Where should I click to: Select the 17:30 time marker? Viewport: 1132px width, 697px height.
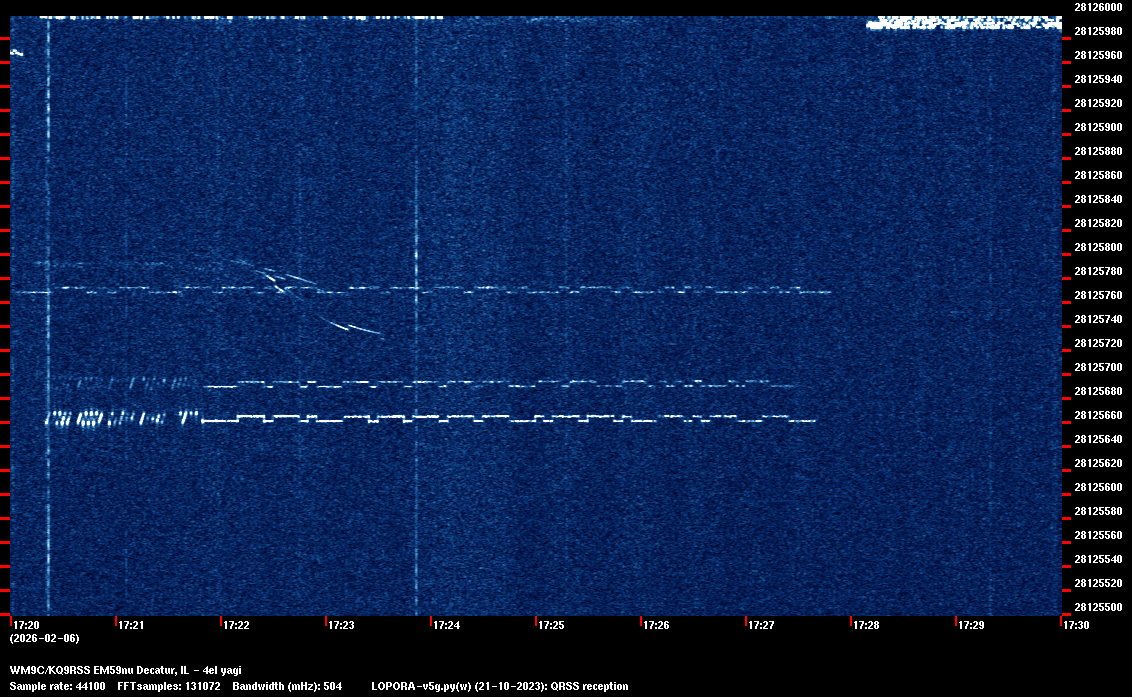click(1076, 626)
